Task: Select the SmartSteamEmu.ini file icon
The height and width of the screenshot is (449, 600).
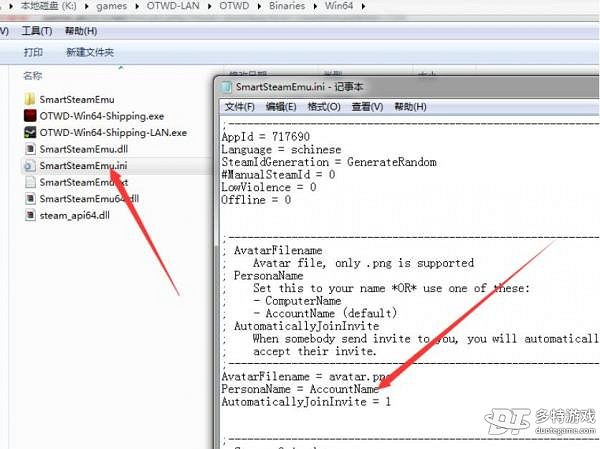Action: (x=30, y=165)
